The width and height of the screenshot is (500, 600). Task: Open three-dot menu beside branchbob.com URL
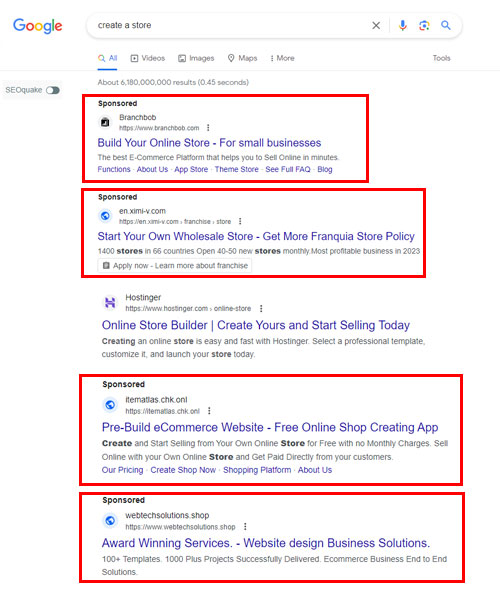point(208,128)
